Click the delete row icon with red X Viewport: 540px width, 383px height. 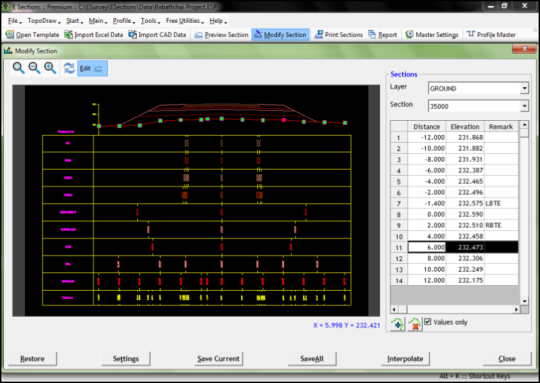click(x=415, y=324)
